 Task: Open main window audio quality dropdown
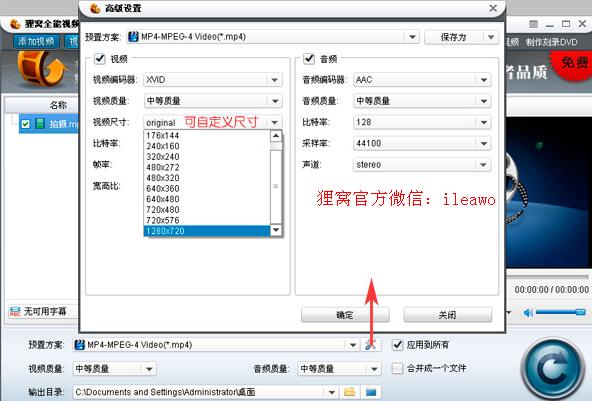[374, 369]
